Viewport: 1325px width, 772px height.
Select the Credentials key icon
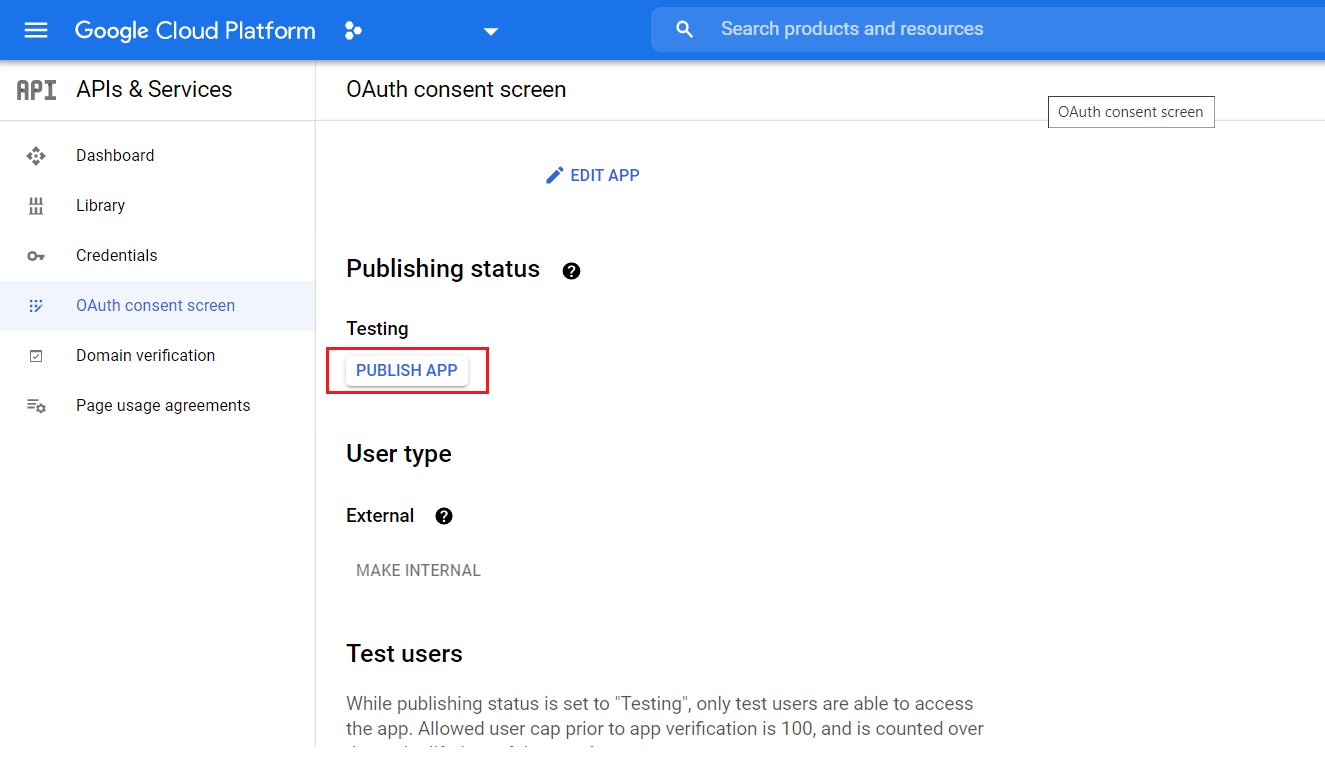coord(36,255)
